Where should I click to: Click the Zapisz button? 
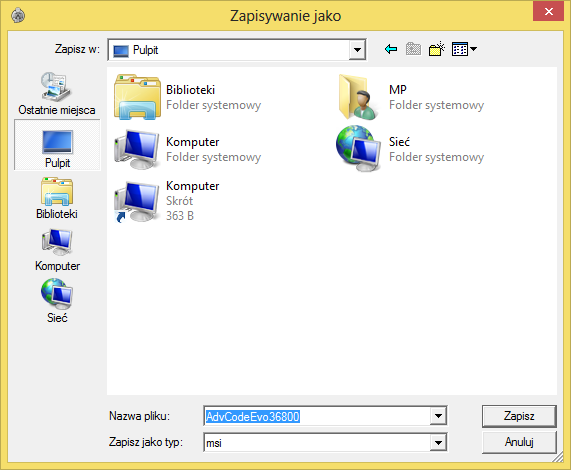click(519, 416)
